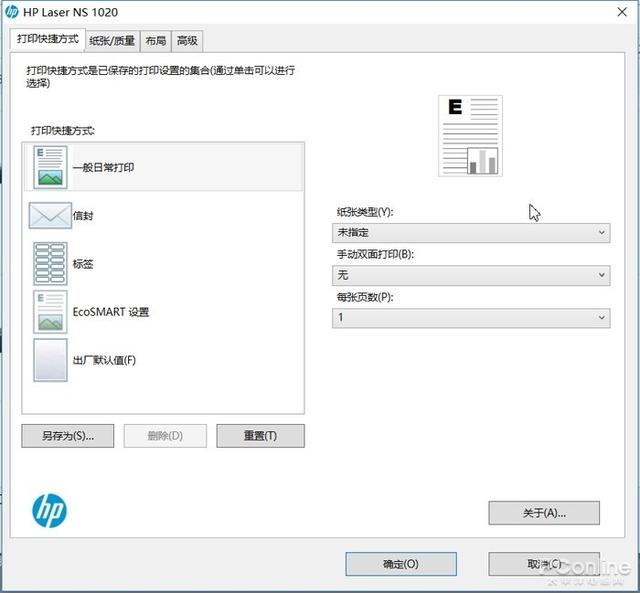Click the 另存为(S)... button

[x=68, y=436]
